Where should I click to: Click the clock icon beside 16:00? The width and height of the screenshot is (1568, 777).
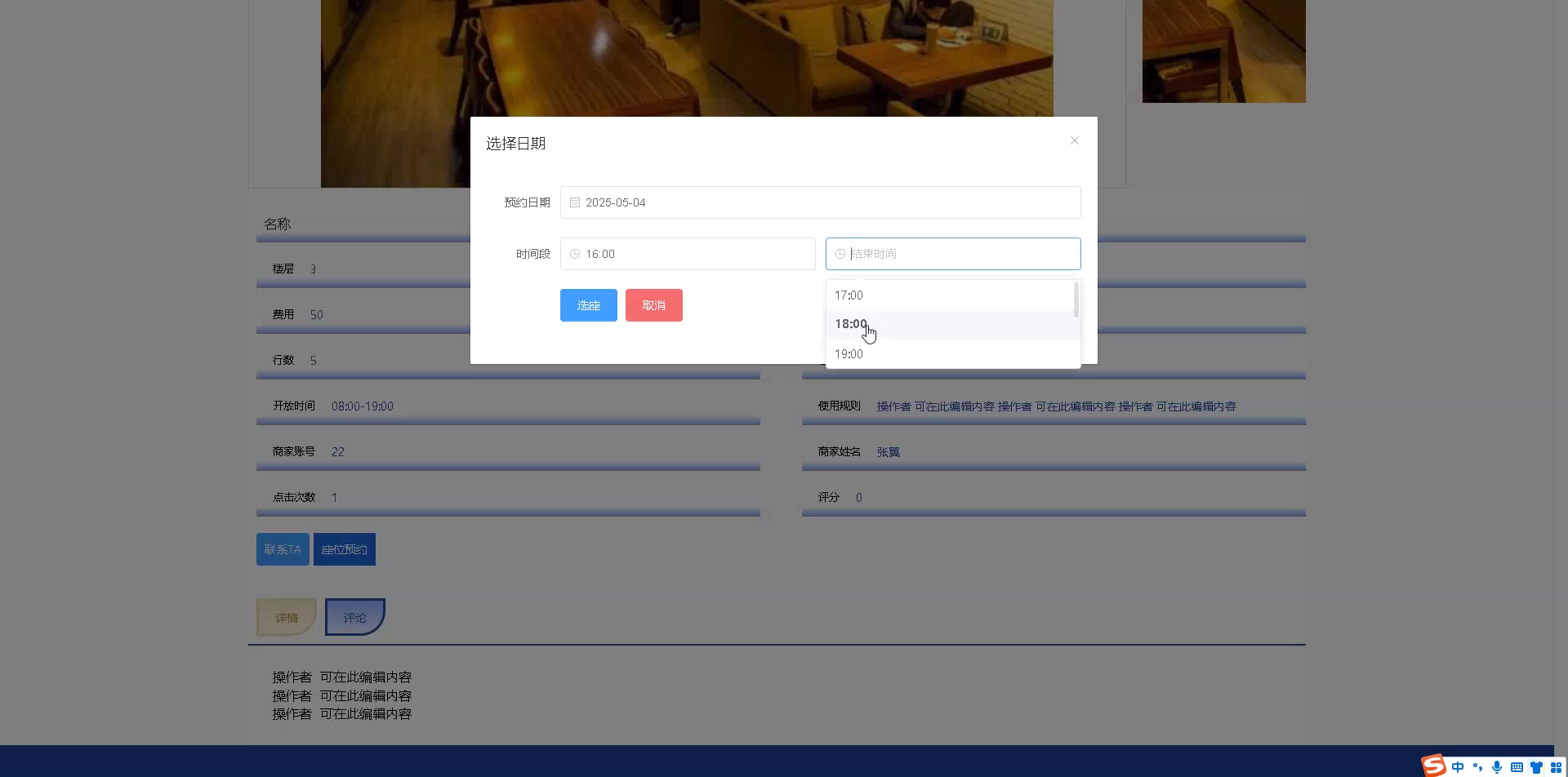(575, 254)
